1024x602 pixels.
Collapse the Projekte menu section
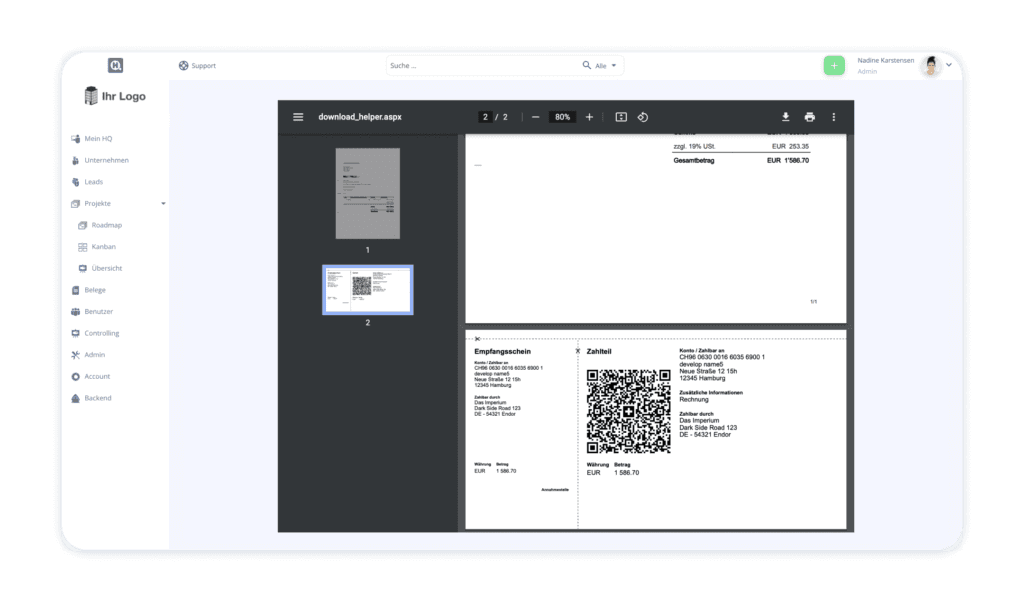[163, 204]
